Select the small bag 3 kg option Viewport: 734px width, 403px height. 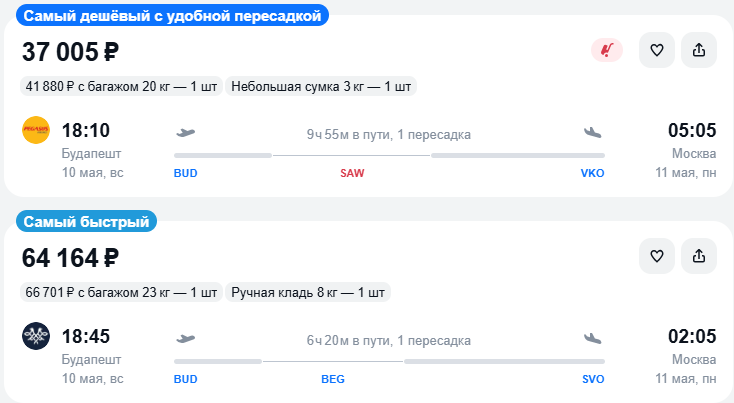pyautogui.click(x=320, y=86)
